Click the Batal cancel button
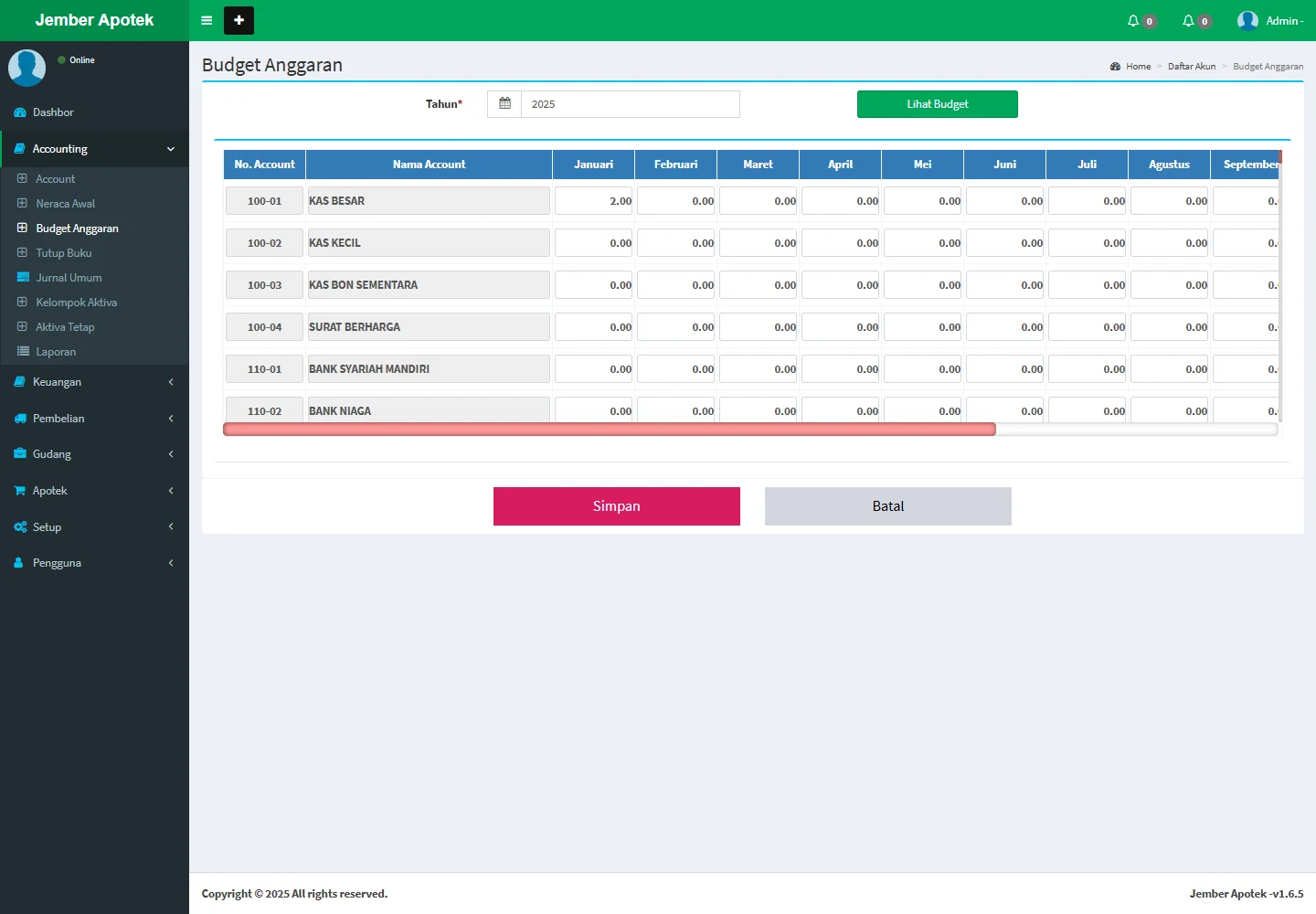 coord(887,506)
